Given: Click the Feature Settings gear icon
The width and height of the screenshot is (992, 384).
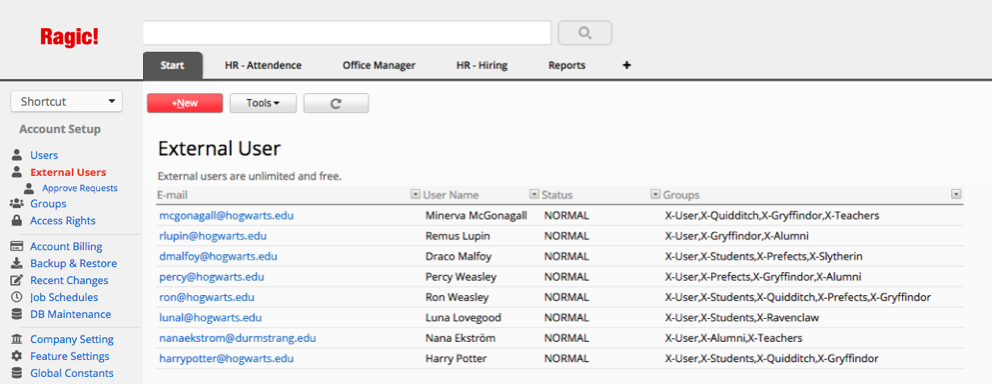Looking at the screenshot, I should click(17, 356).
